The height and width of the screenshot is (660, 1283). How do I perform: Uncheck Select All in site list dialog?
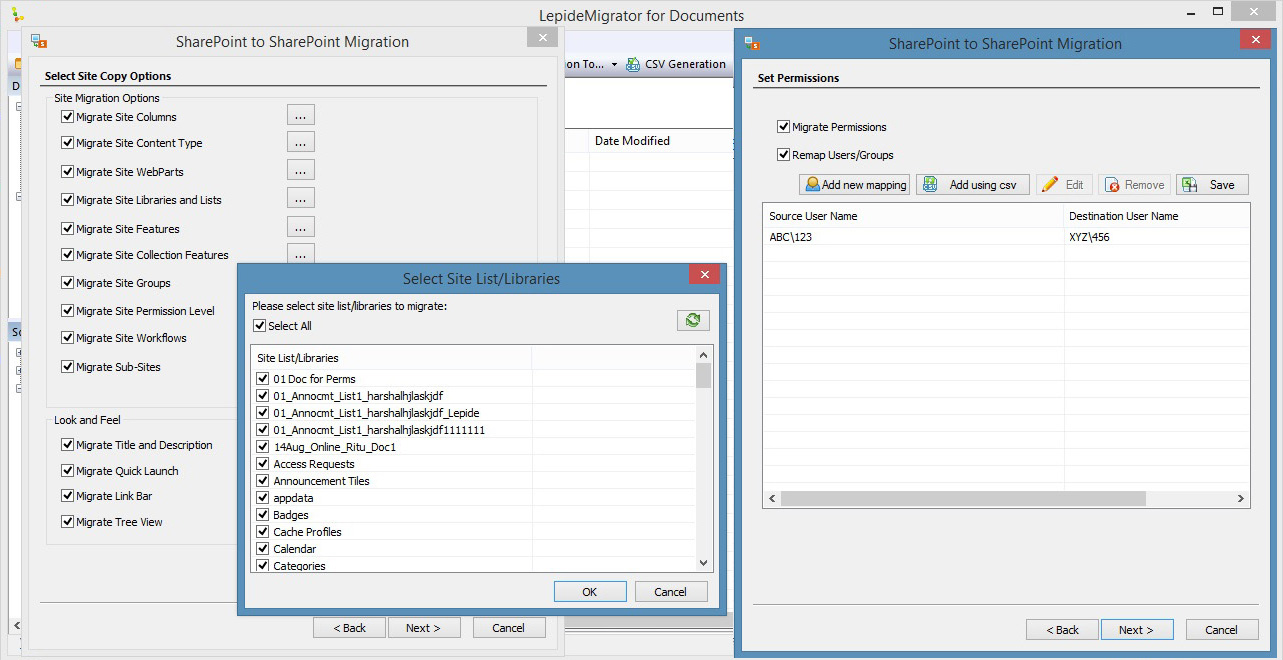coord(260,325)
